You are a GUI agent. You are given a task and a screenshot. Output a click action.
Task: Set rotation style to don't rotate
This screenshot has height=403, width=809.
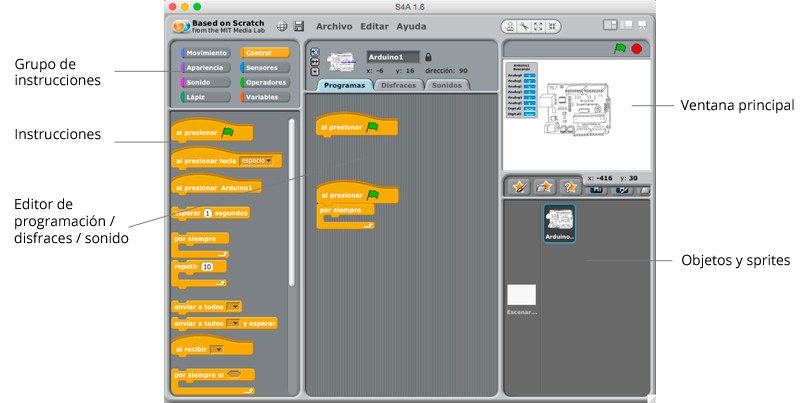click(315, 72)
